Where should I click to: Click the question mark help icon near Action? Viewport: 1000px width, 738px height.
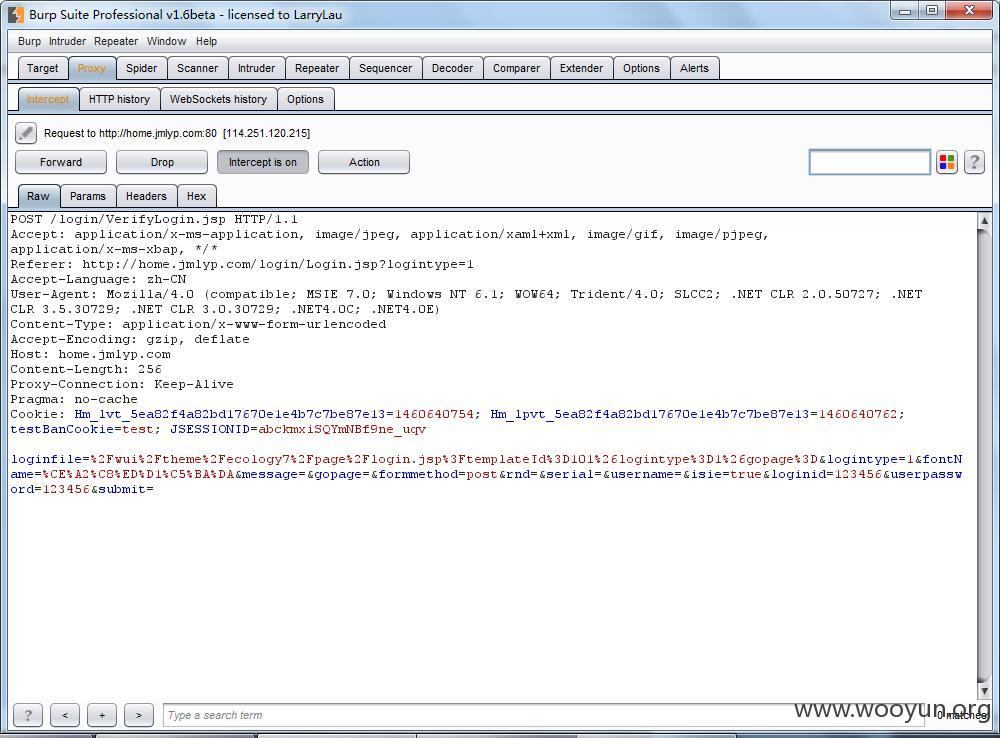(x=974, y=162)
